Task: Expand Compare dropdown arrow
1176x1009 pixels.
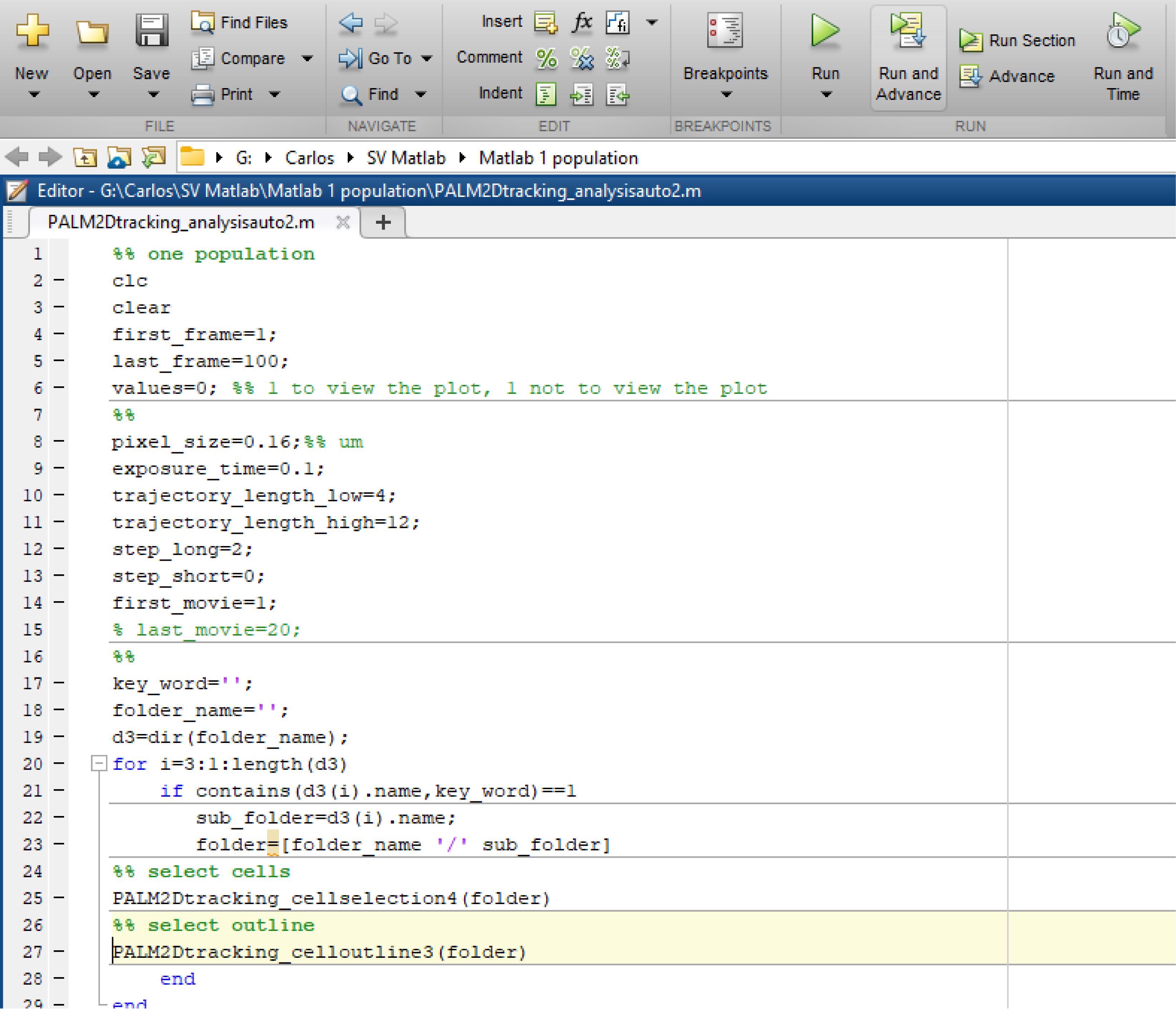Action: [307, 58]
